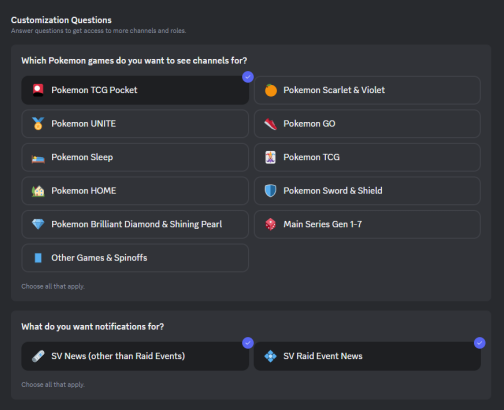Select the Pokemon HOME option
Viewport: 504px width, 410px height.
pos(135,191)
